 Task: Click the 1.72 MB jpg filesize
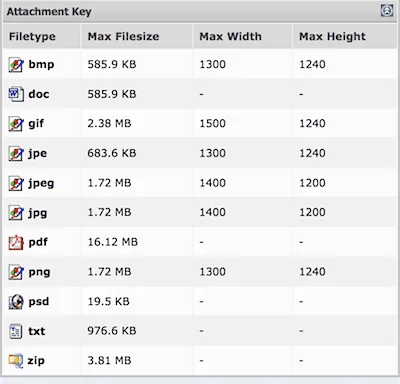click(109, 212)
